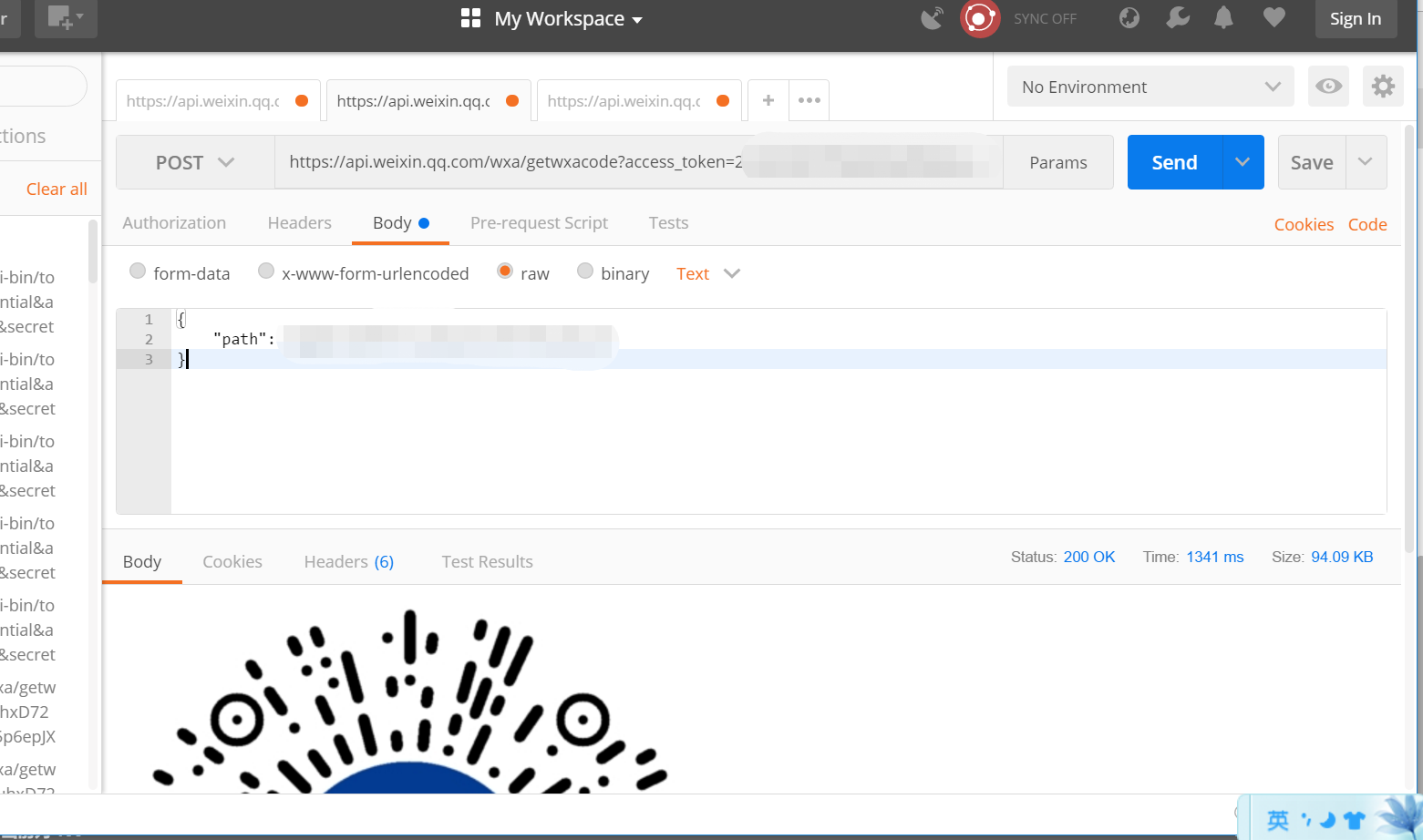This screenshot has height=840, width=1423.
Task: Click the QR code response image
Action: [x=410, y=700]
